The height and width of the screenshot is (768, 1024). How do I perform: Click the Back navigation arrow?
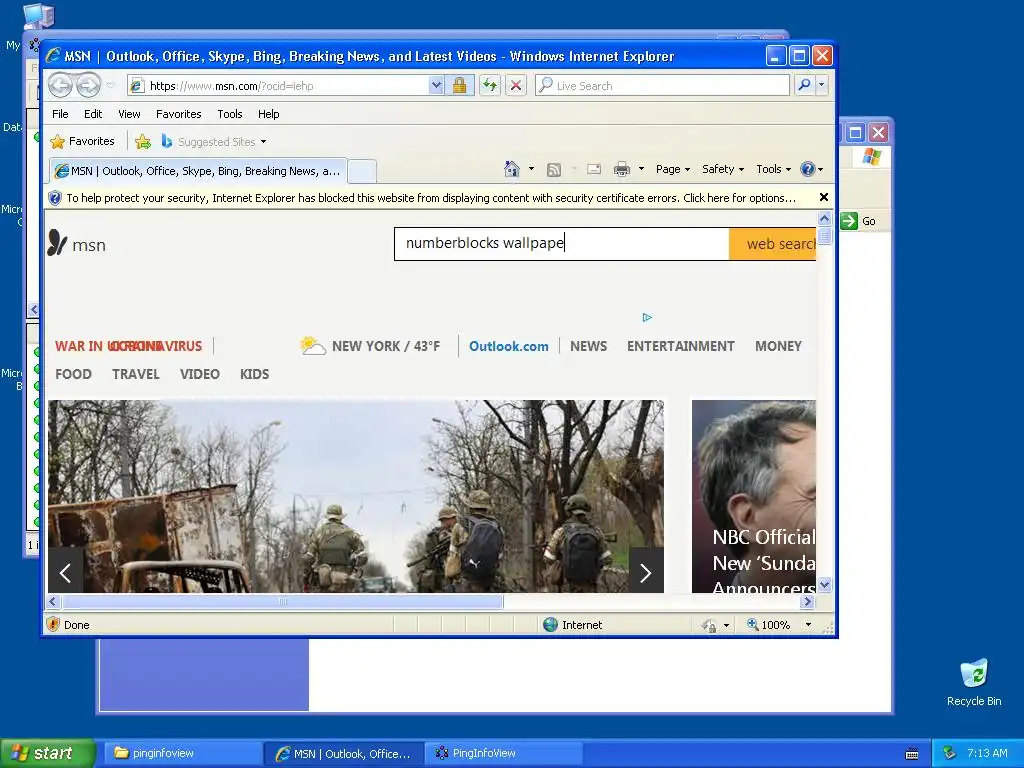(x=60, y=86)
